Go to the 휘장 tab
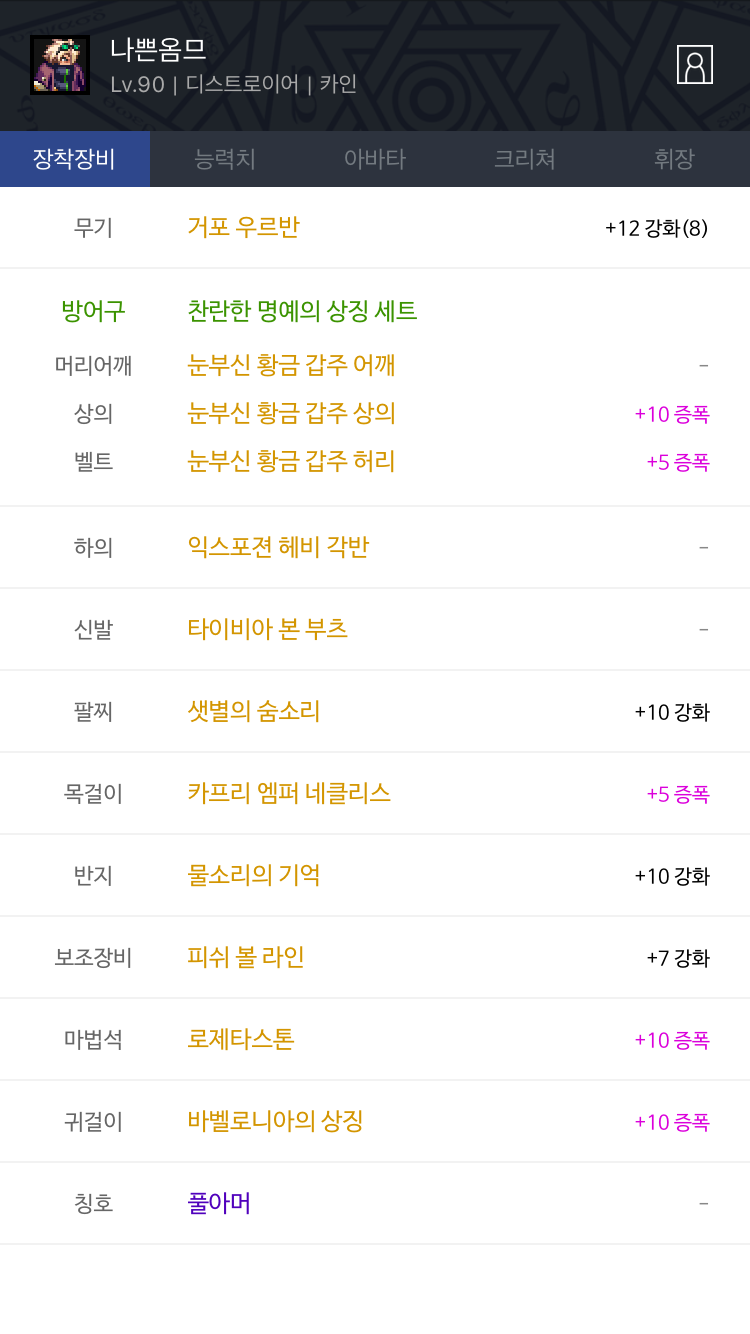The image size is (750, 1334). click(x=674, y=159)
